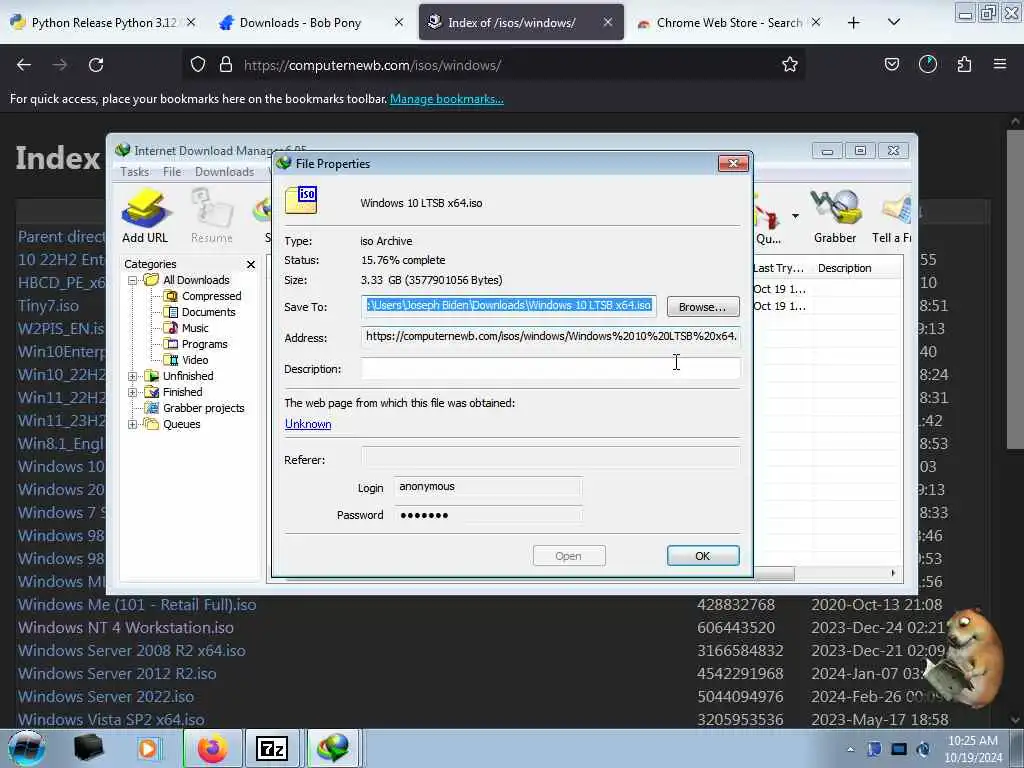Open the list all tabs dropdown

894,22
